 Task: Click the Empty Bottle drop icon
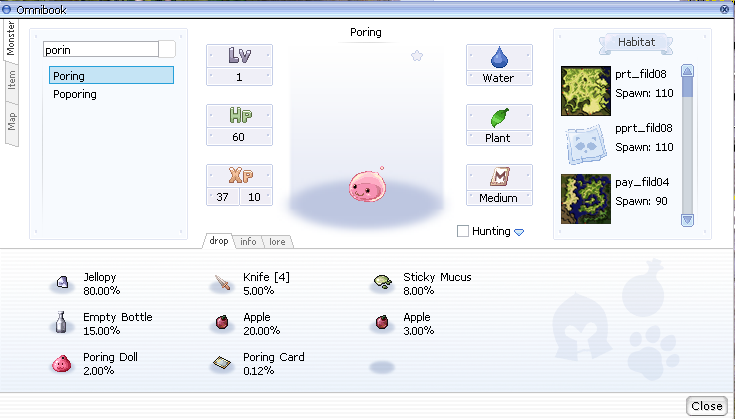61,322
